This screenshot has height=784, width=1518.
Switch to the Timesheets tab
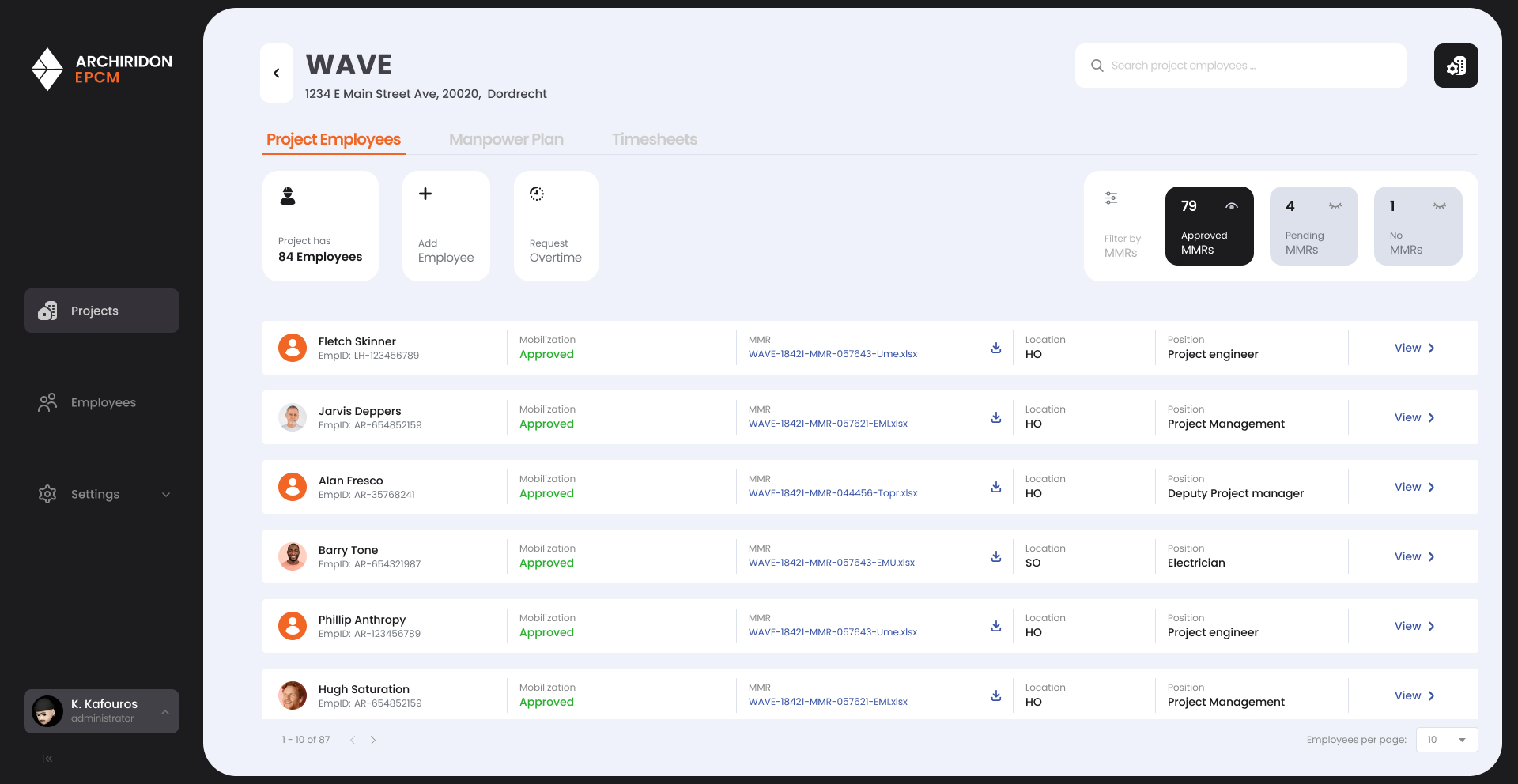pyautogui.click(x=655, y=140)
